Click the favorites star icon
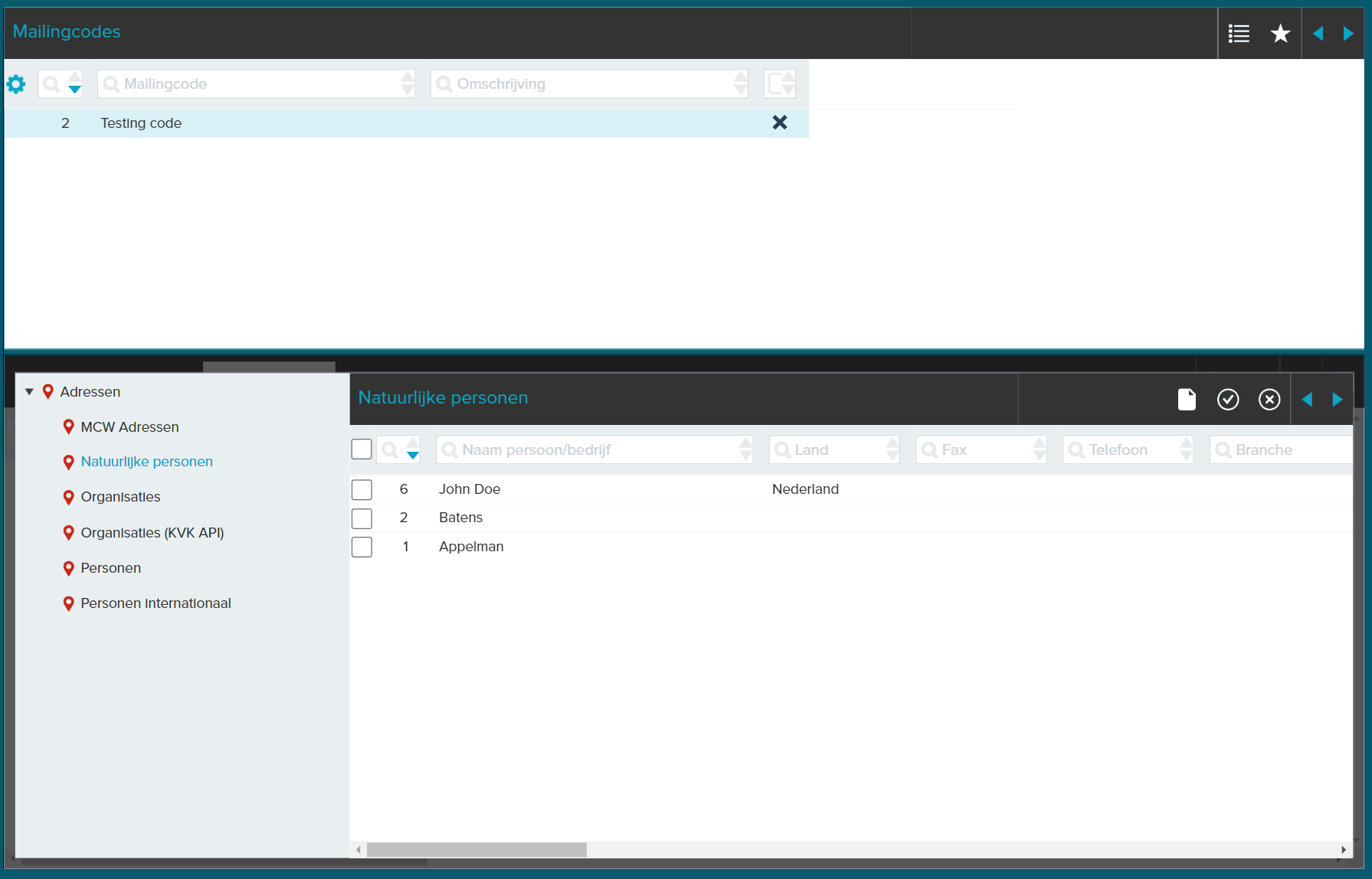 click(x=1280, y=34)
